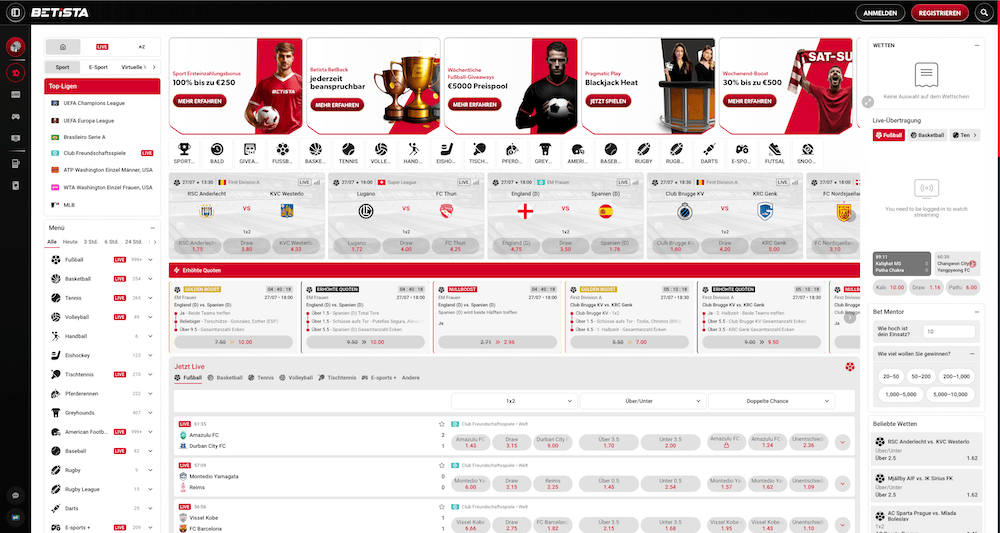Show more sport type tabs arrow
The width and height of the screenshot is (1000, 533).
pos(154,67)
